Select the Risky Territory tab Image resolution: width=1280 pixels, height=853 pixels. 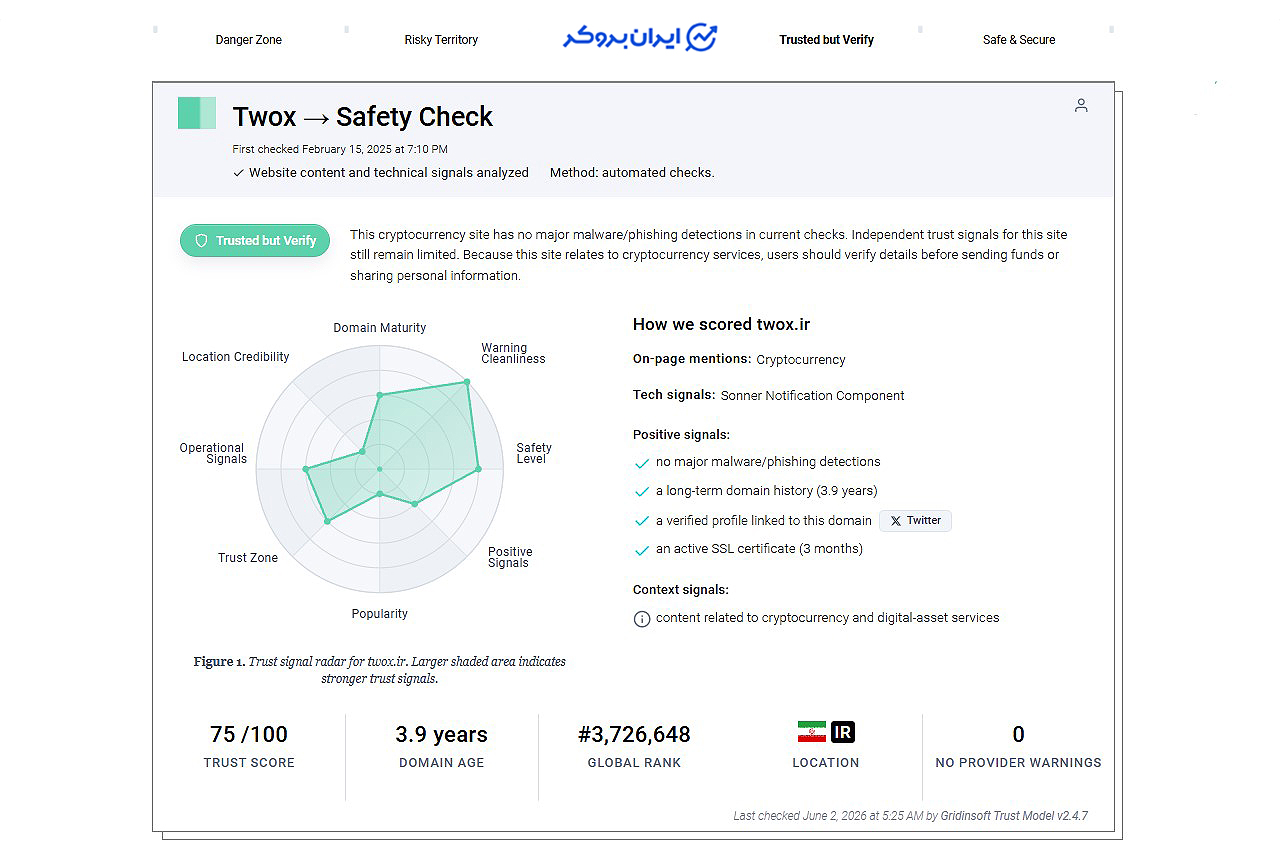pyautogui.click(x=441, y=40)
